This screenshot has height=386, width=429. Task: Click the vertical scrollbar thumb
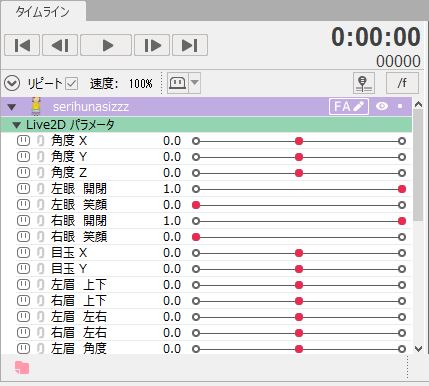point(418,165)
